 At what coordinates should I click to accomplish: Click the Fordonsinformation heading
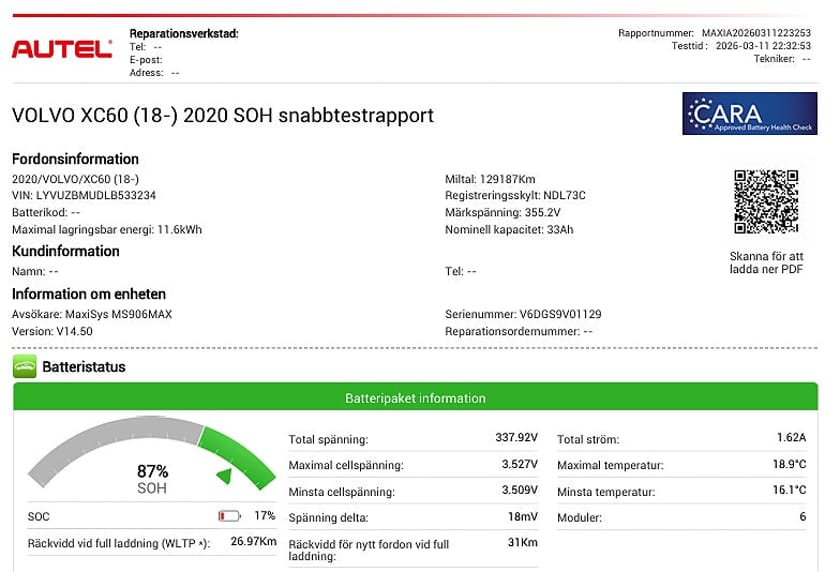coord(75,159)
